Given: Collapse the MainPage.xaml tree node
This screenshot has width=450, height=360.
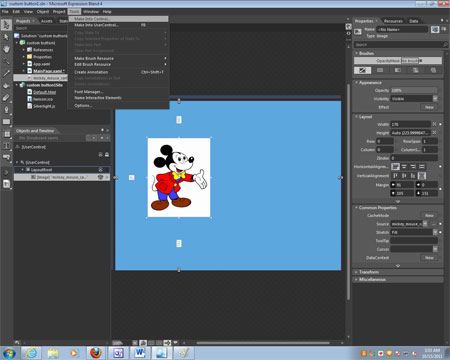Looking at the screenshot, I should pyautogui.click(x=24, y=71).
